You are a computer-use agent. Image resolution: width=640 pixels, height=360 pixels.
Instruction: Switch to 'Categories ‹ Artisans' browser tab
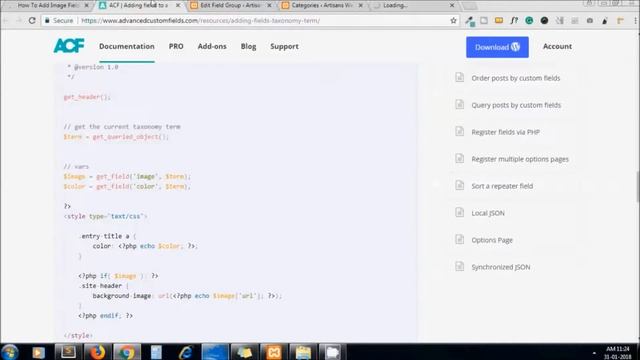(322, 5)
